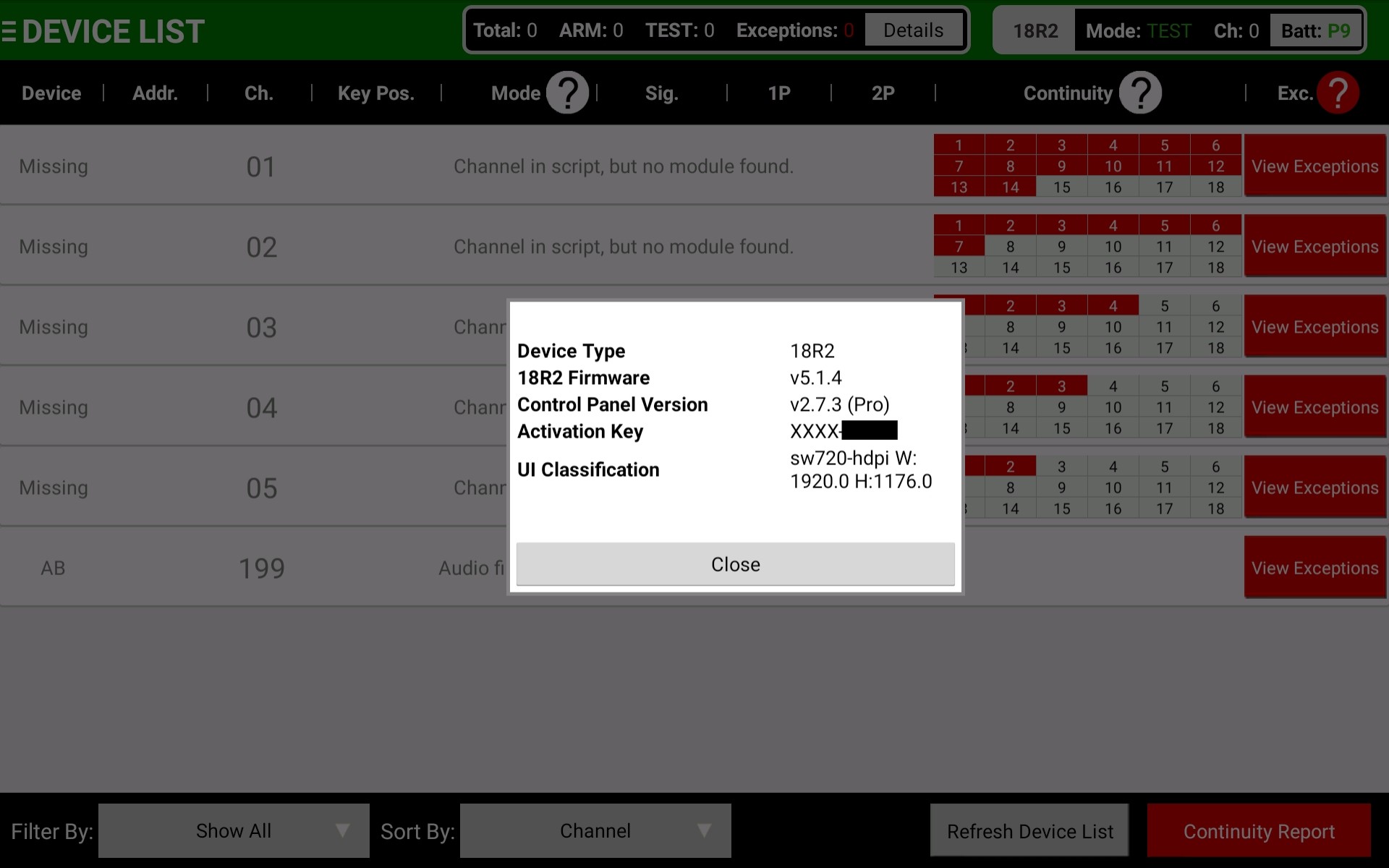
Task: View Exceptions for missing device 01
Action: tap(1315, 166)
